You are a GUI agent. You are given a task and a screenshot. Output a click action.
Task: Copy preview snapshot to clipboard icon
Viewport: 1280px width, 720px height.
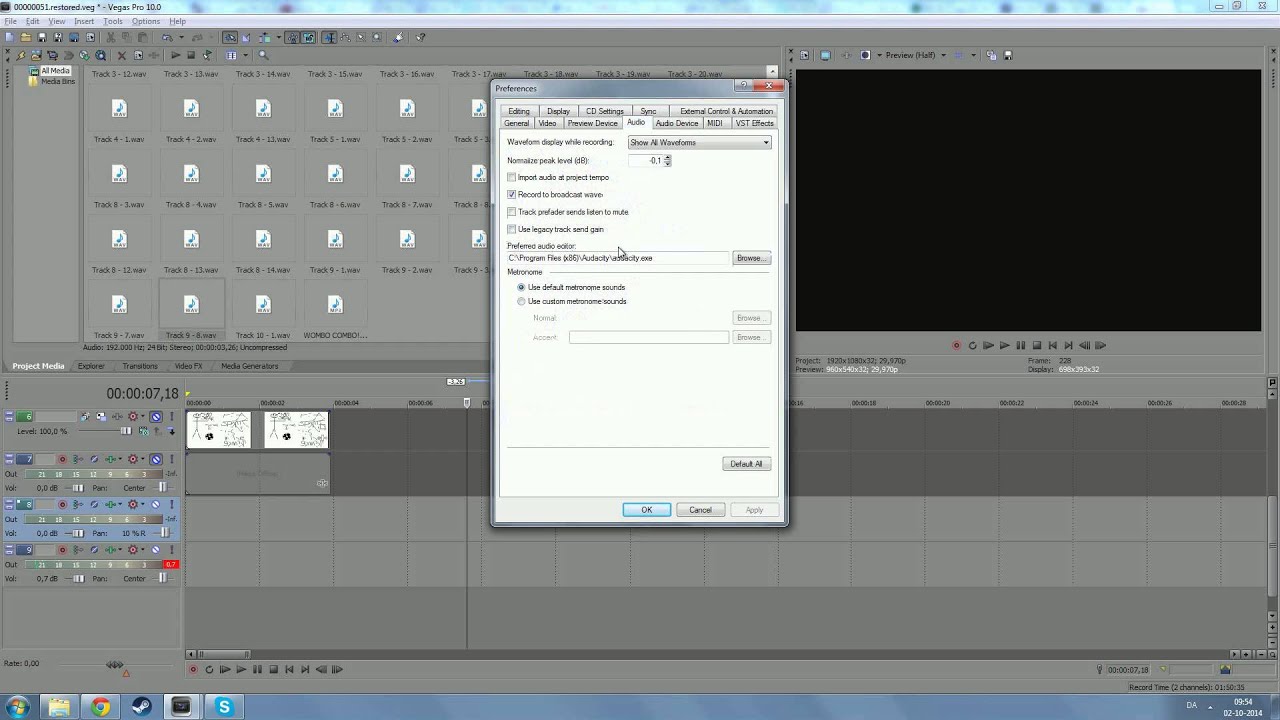pyautogui.click(x=991, y=55)
